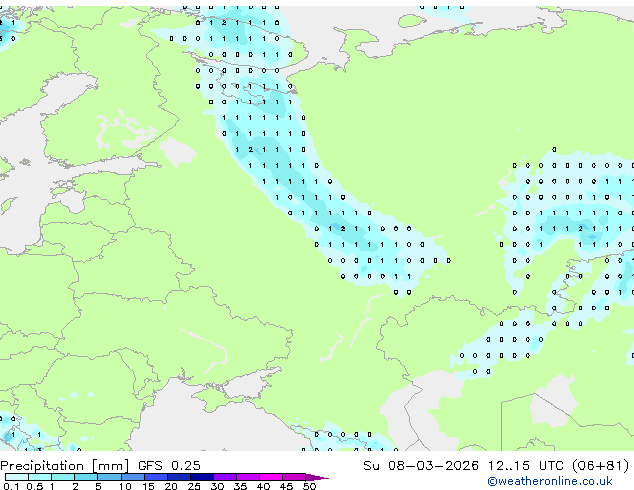Click the legend label '0.1'
The width and height of the screenshot is (634, 490).
click(11, 486)
